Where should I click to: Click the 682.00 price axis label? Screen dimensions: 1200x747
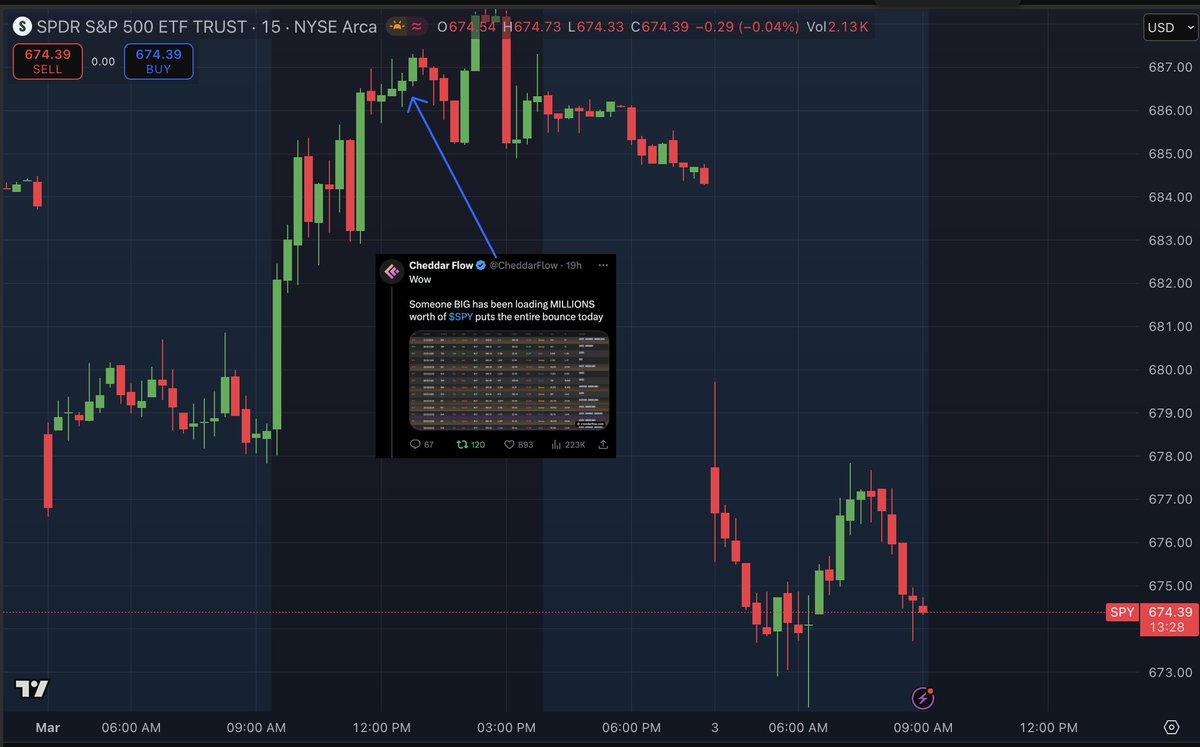pyautogui.click(x=1168, y=283)
